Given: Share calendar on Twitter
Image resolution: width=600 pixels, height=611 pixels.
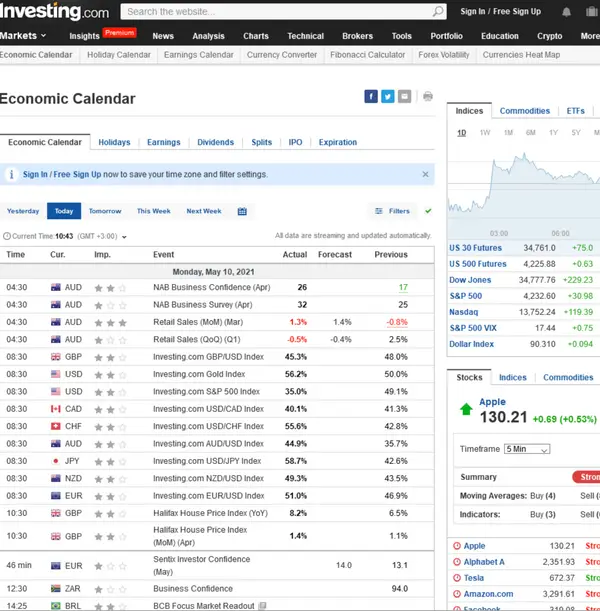Looking at the screenshot, I should pos(388,96).
